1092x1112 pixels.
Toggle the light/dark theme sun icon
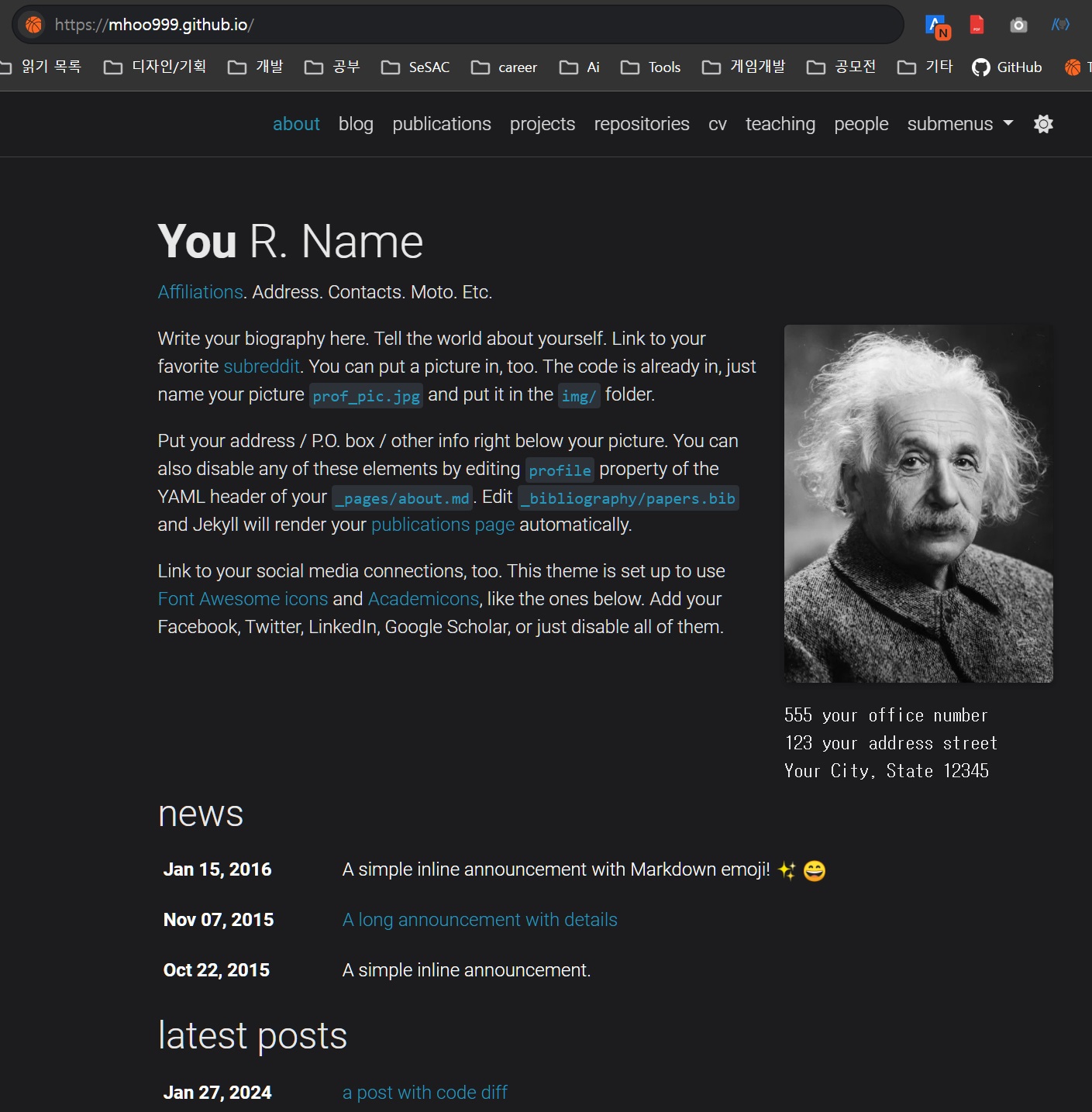point(1043,124)
